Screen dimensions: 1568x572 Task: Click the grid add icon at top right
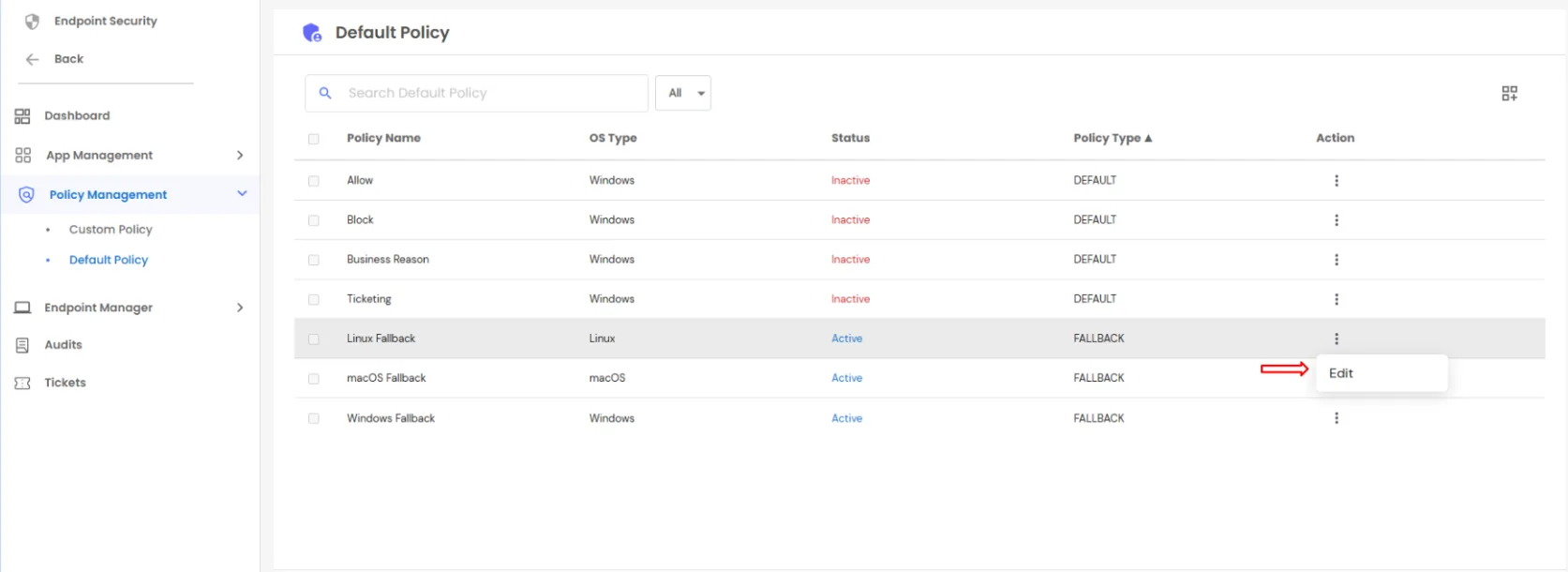pos(1509,94)
